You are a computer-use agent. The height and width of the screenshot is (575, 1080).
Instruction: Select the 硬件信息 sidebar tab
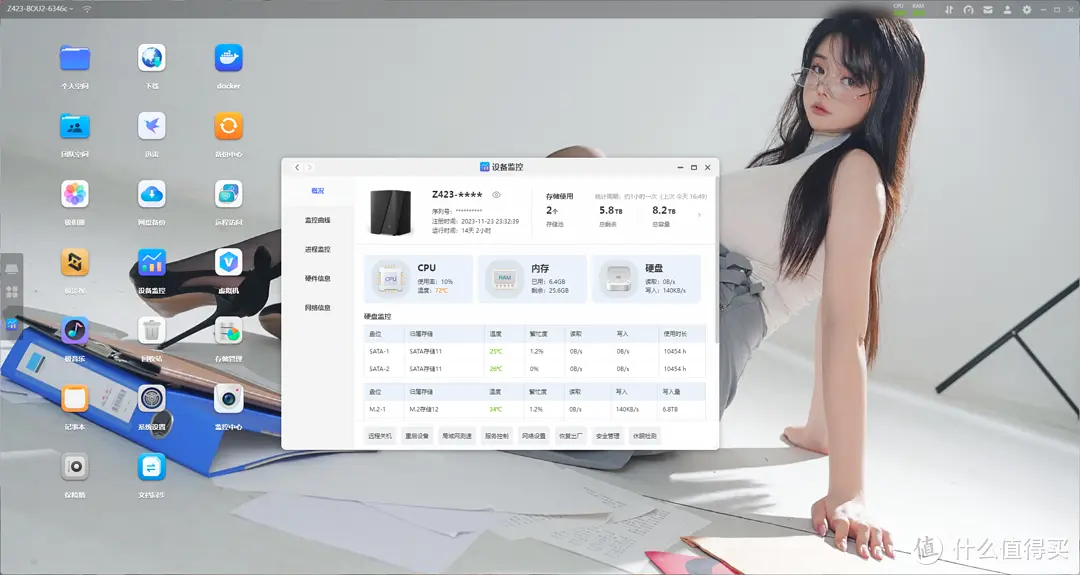(x=317, y=278)
